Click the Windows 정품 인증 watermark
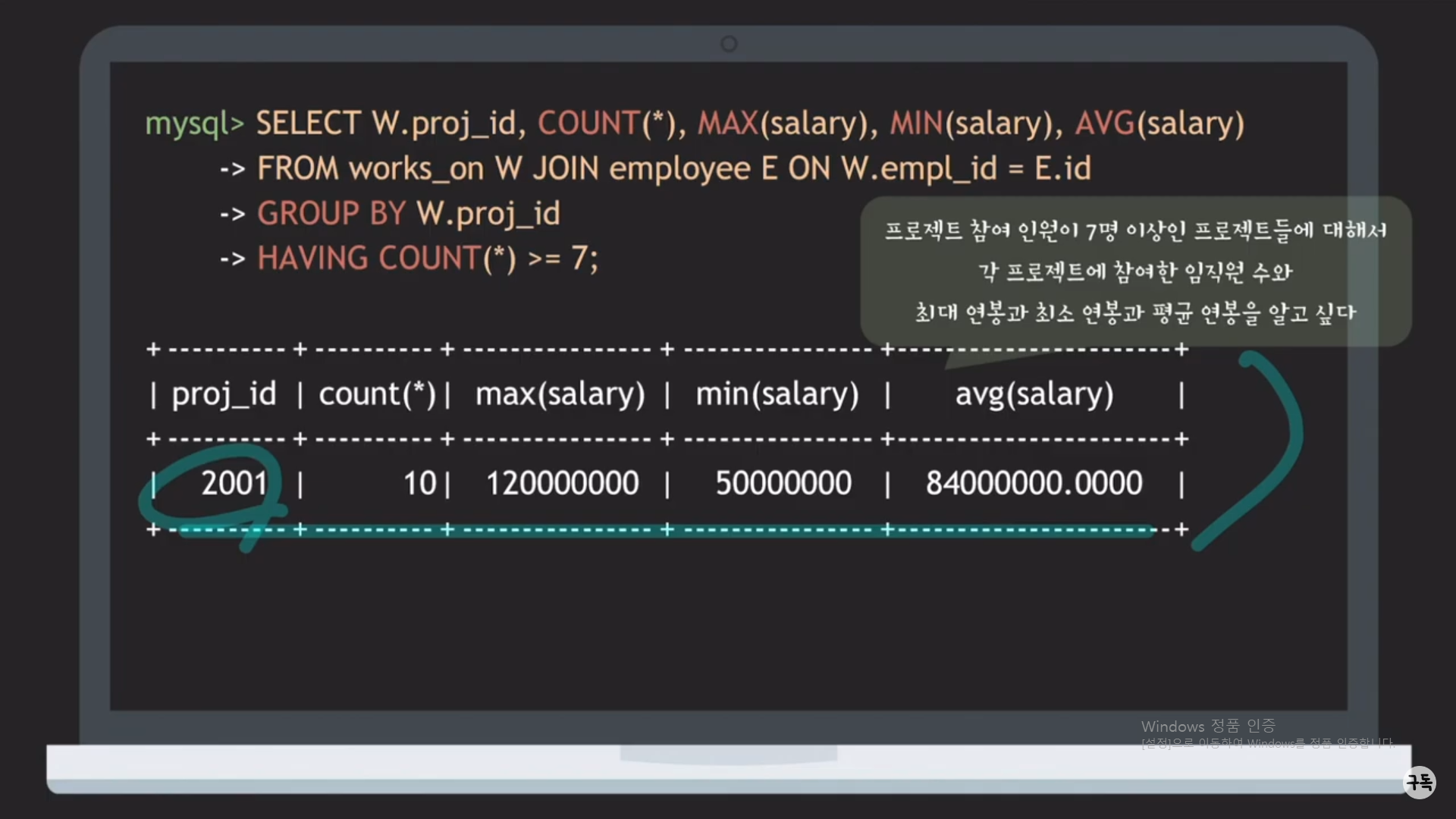1456x819 pixels. pyautogui.click(x=1207, y=726)
